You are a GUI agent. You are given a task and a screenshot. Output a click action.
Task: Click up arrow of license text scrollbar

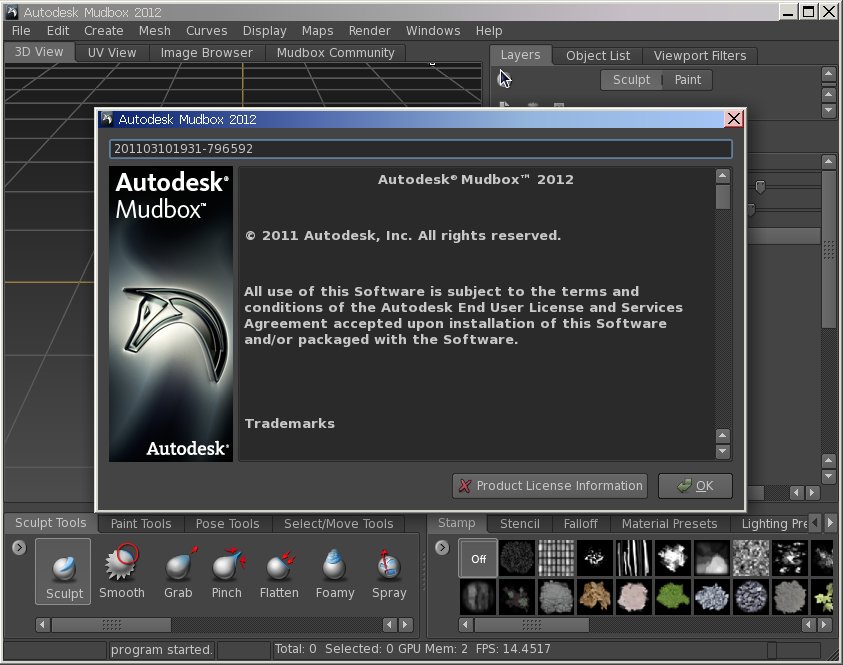[723, 176]
